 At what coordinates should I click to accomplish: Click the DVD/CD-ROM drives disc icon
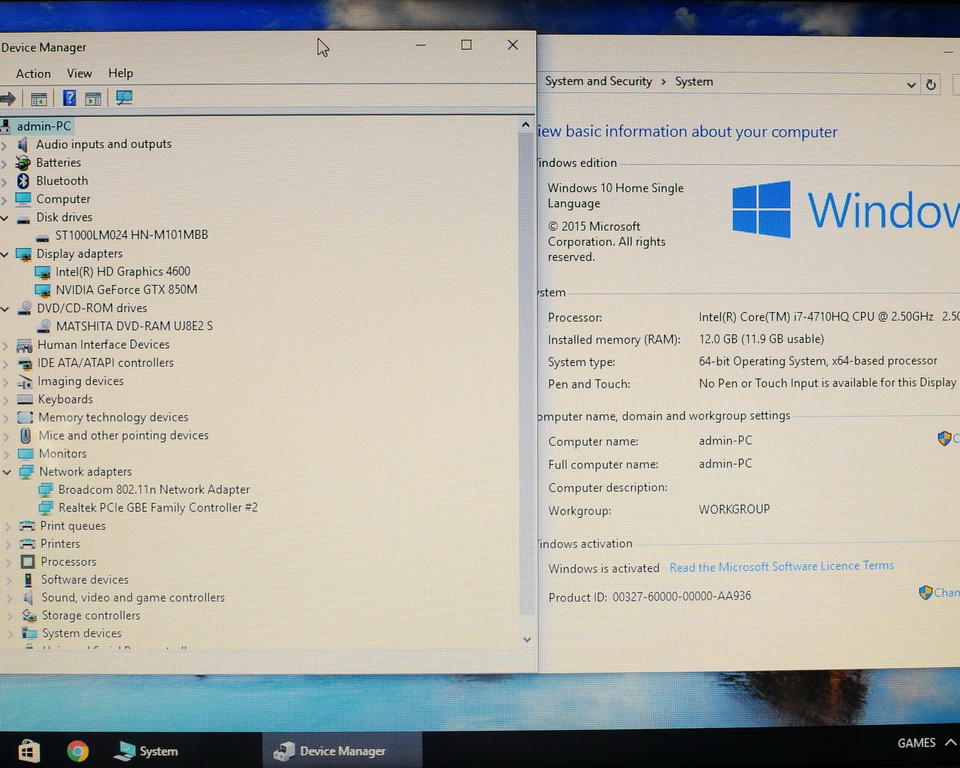tap(24, 308)
